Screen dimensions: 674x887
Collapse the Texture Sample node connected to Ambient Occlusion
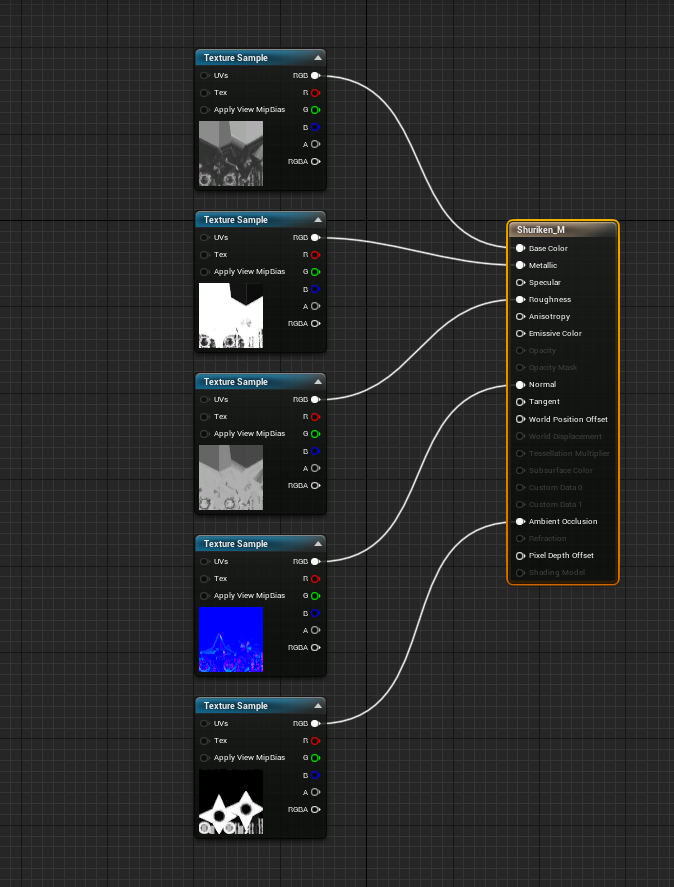317,706
